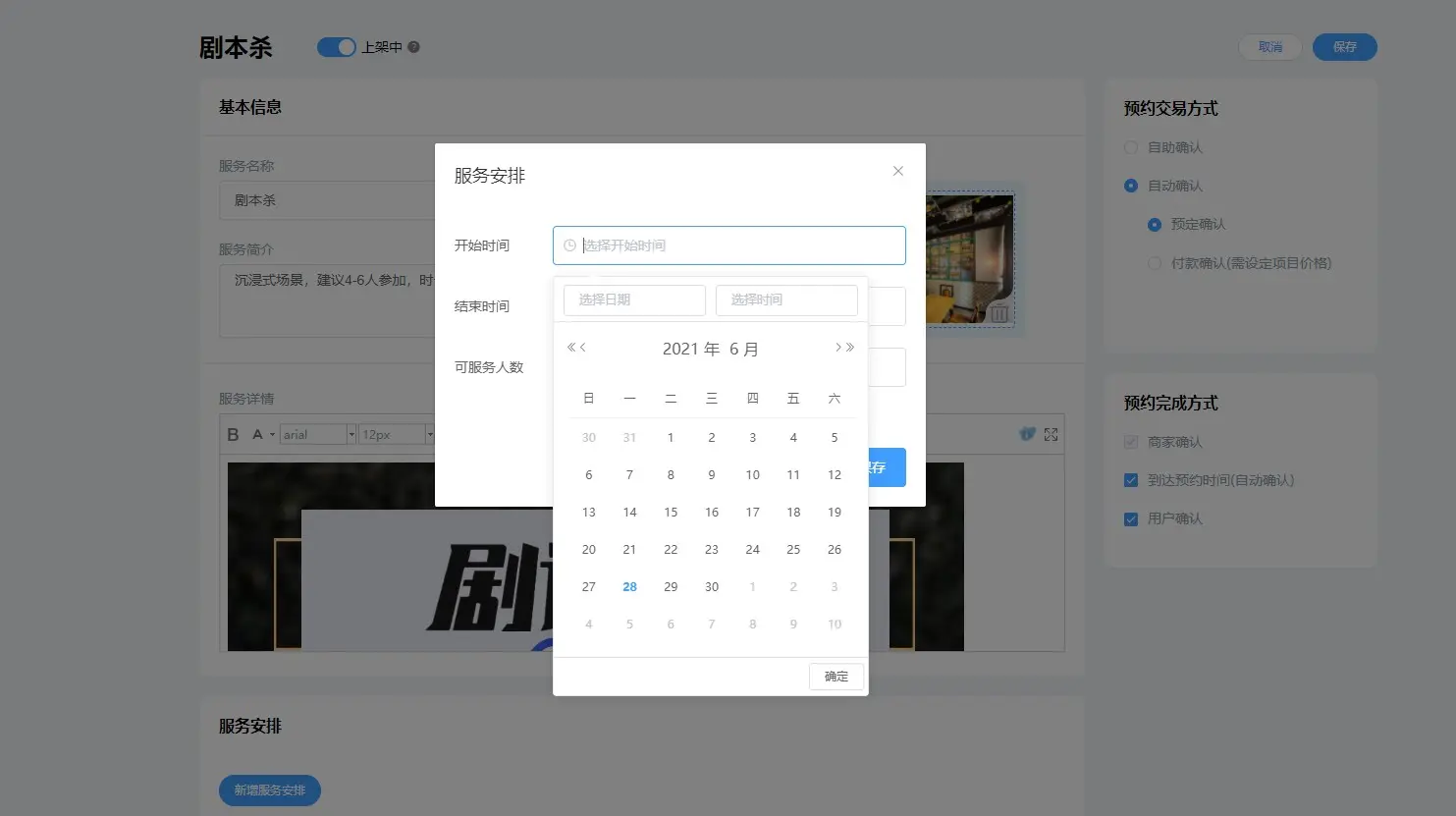Screen dimensions: 1456x816
Task: Jump to next year in calendar
Action: (850, 348)
